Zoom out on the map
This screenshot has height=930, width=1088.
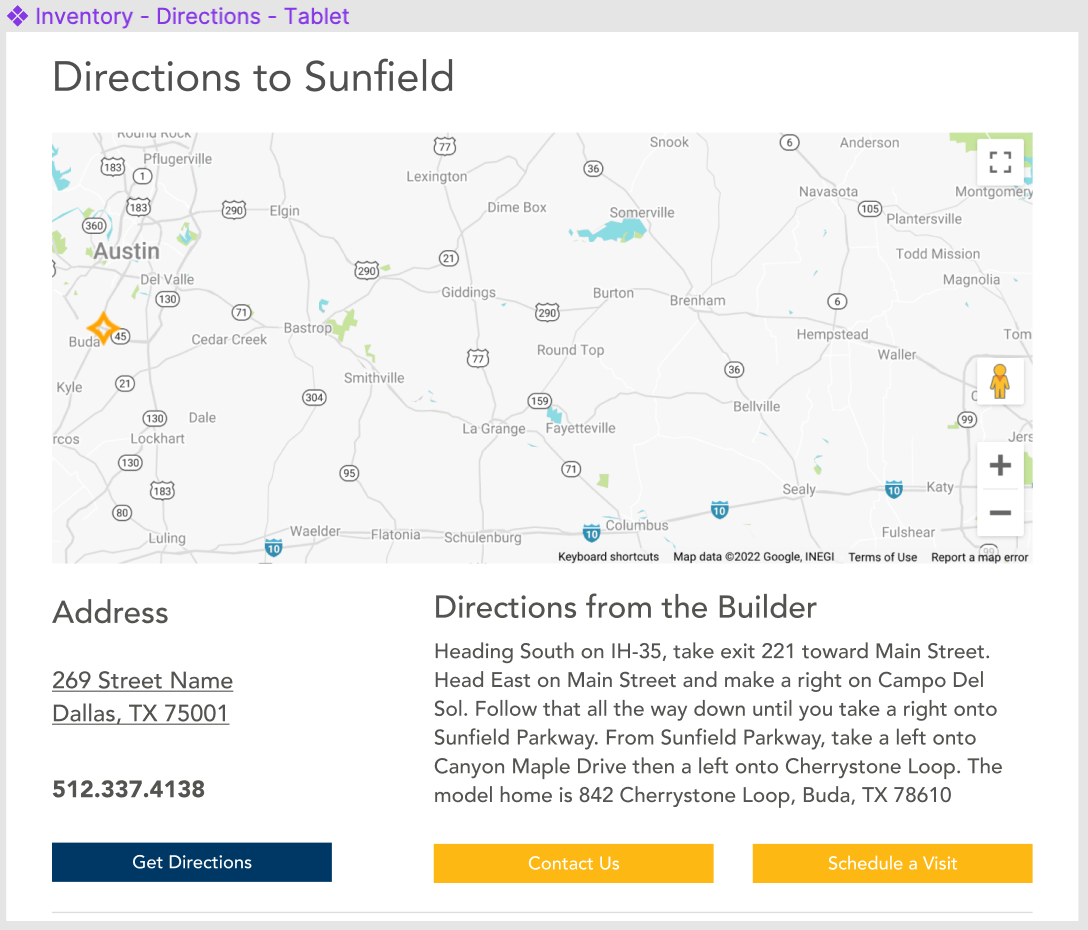click(1000, 513)
